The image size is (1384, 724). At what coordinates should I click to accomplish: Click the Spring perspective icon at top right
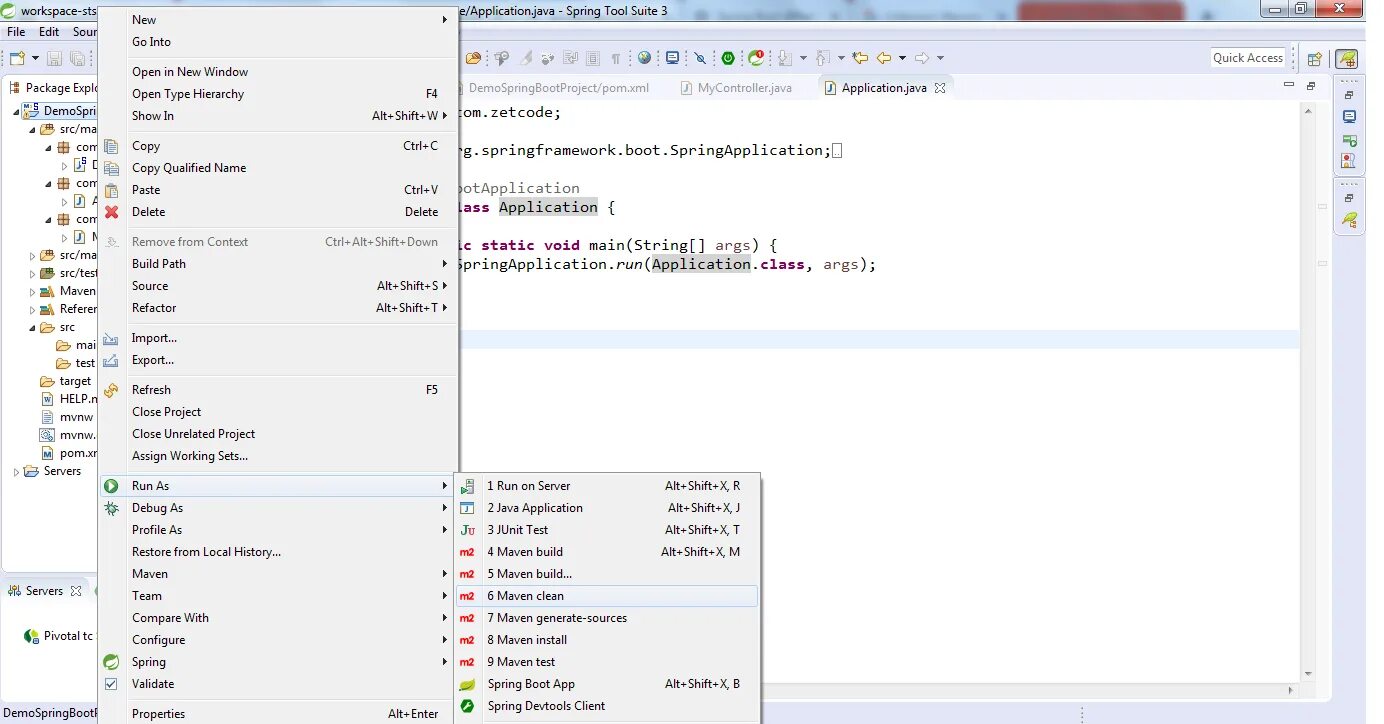click(1347, 59)
